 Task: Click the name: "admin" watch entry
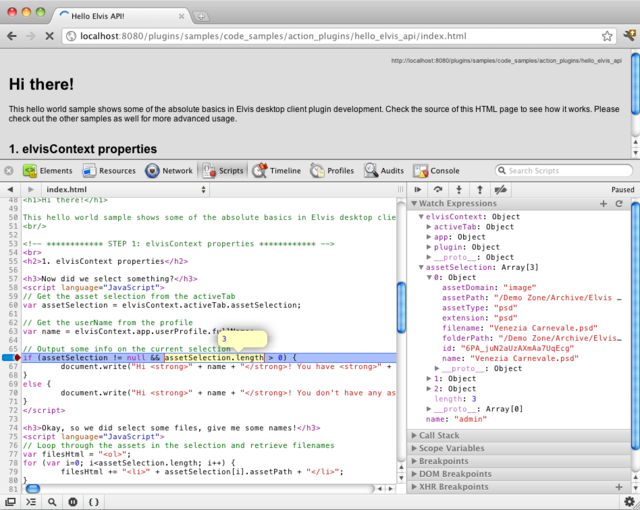[456, 419]
